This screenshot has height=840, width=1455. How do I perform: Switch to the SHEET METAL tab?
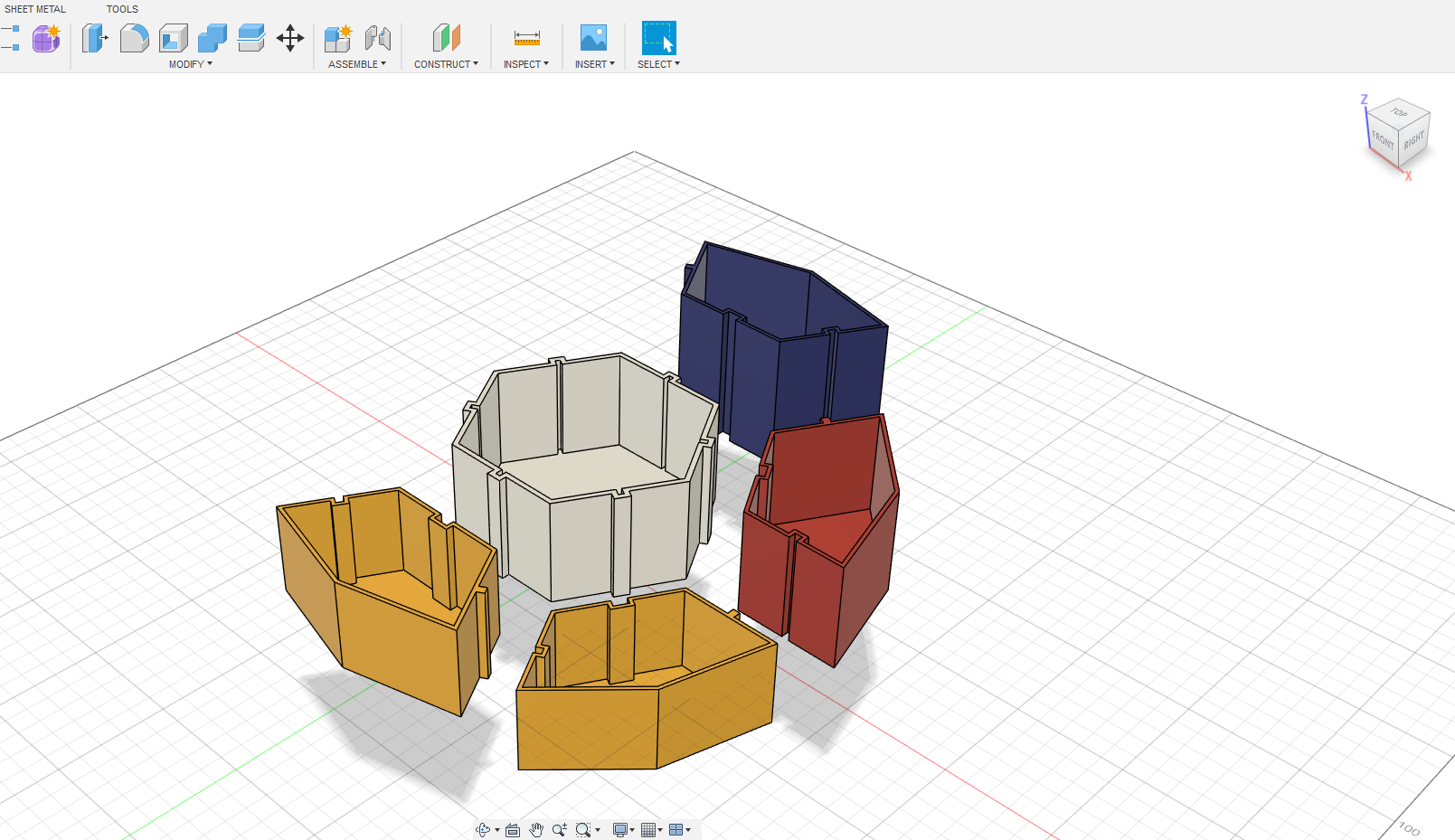pos(35,9)
